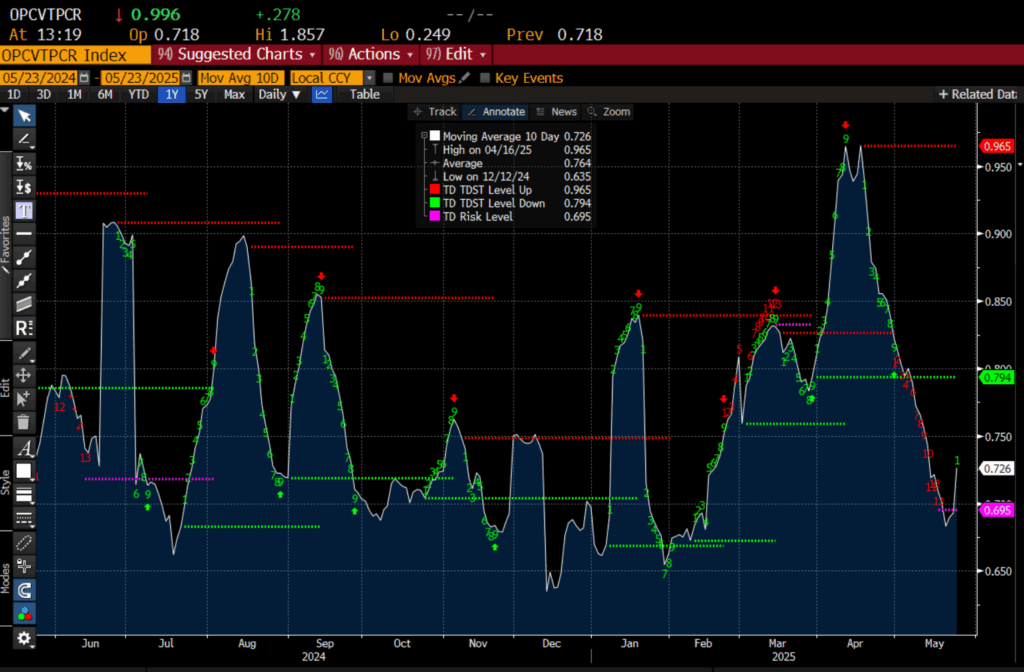Image resolution: width=1024 pixels, height=672 pixels.
Task: Select the pointer-plus copy tool
Action: coord(24,398)
